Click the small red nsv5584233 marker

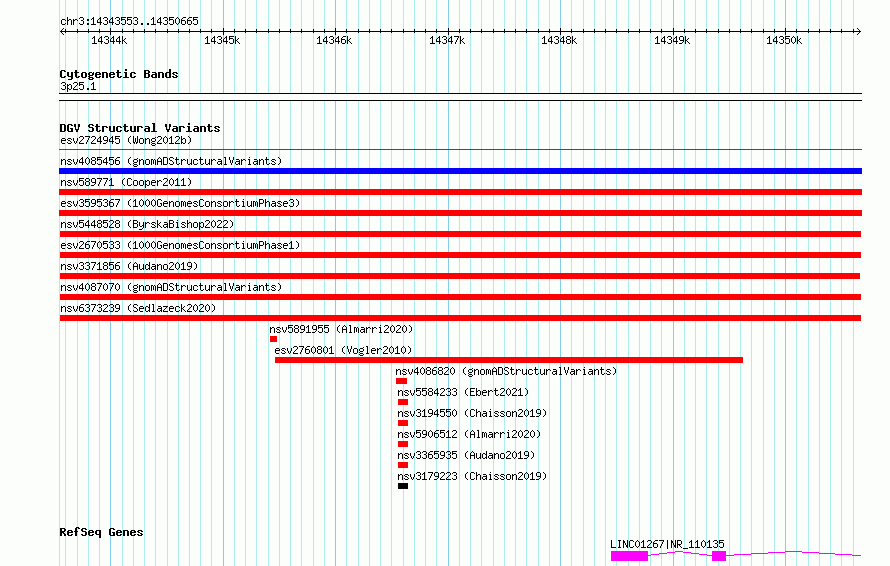point(403,402)
